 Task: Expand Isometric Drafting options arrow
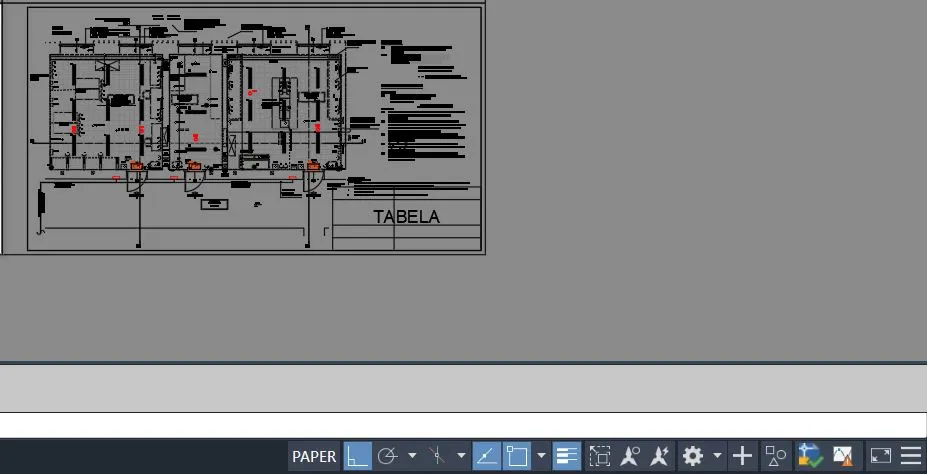pos(461,457)
